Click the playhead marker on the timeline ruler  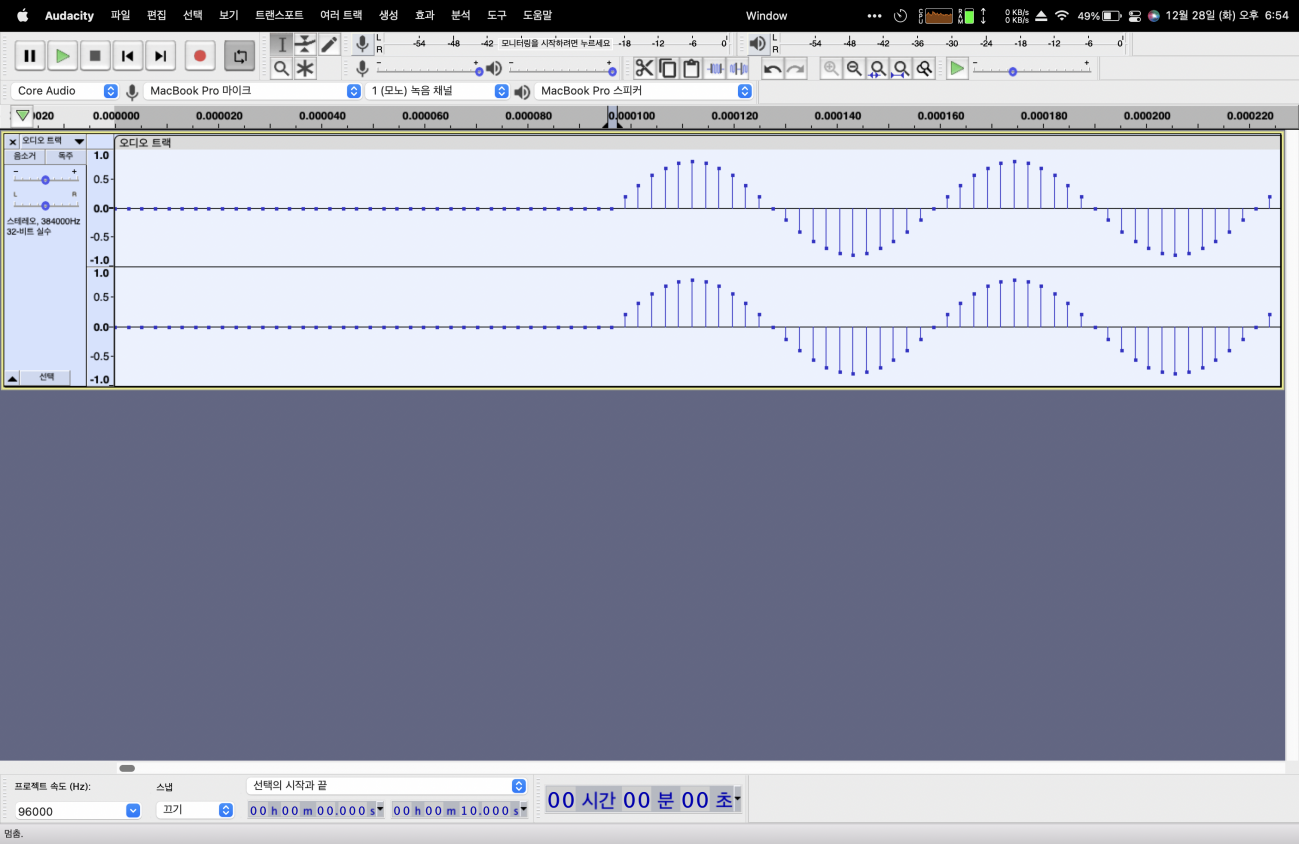613,118
